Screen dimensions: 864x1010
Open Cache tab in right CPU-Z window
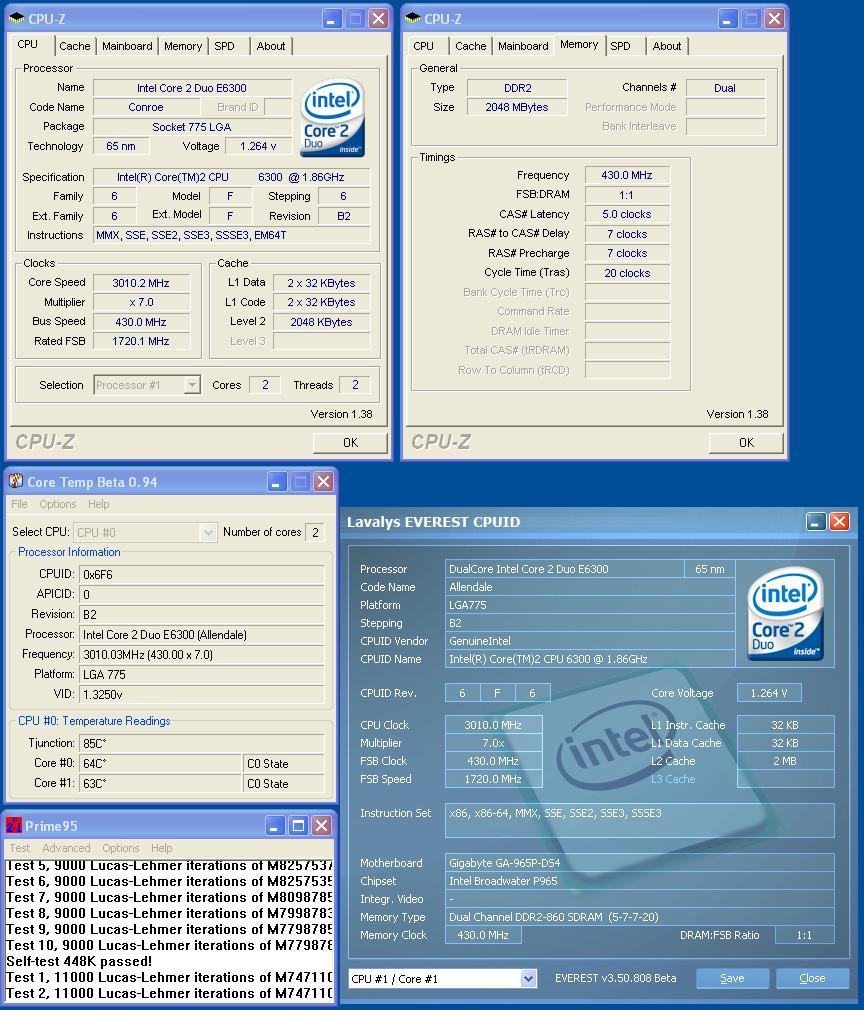point(470,46)
